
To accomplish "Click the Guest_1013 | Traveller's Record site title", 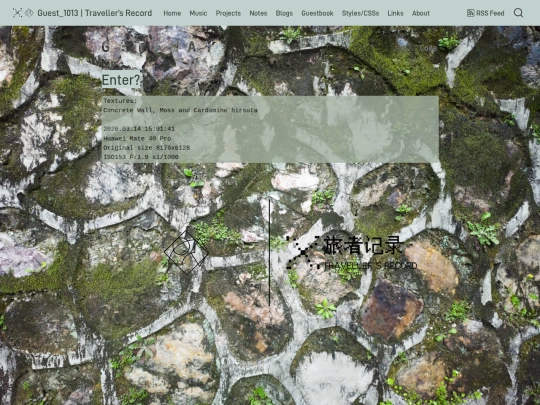I will pos(95,13).
